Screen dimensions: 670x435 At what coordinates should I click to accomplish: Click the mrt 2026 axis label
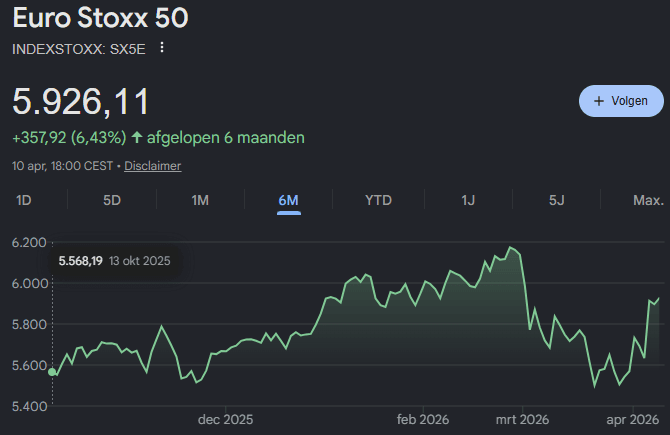[521, 419]
